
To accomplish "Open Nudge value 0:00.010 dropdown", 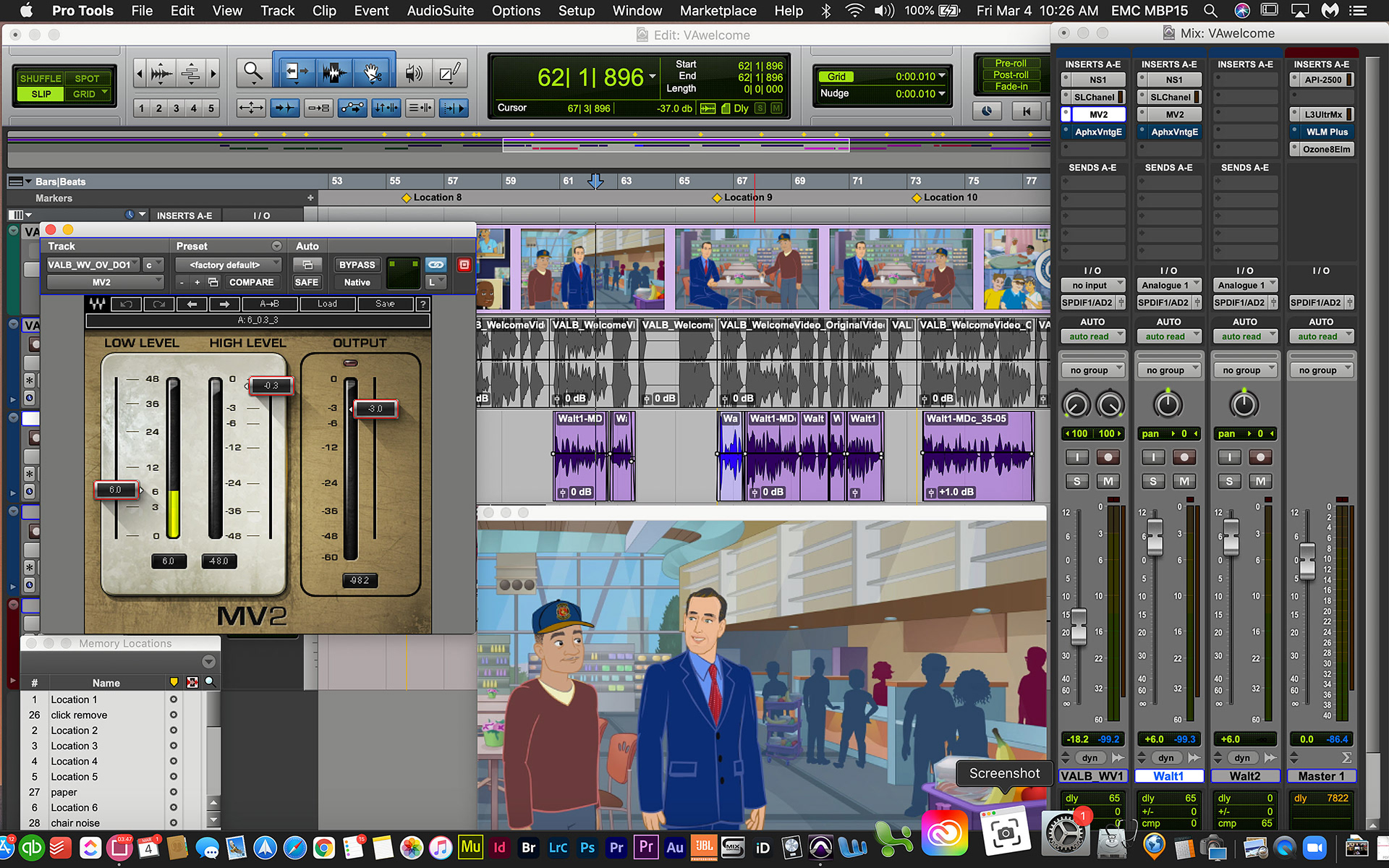I will point(921,93).
